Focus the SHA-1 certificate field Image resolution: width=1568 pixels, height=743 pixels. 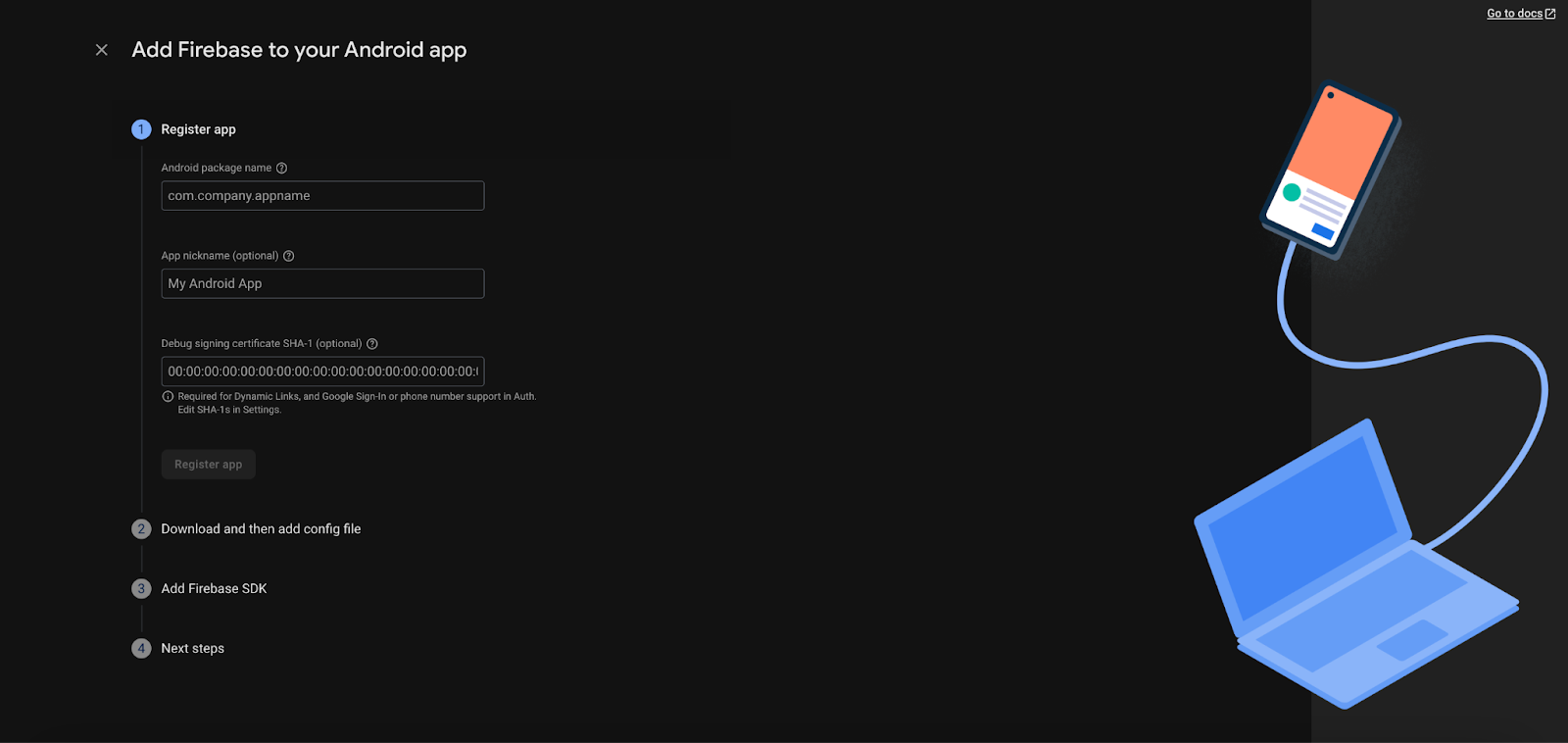(x=322, y=371)
